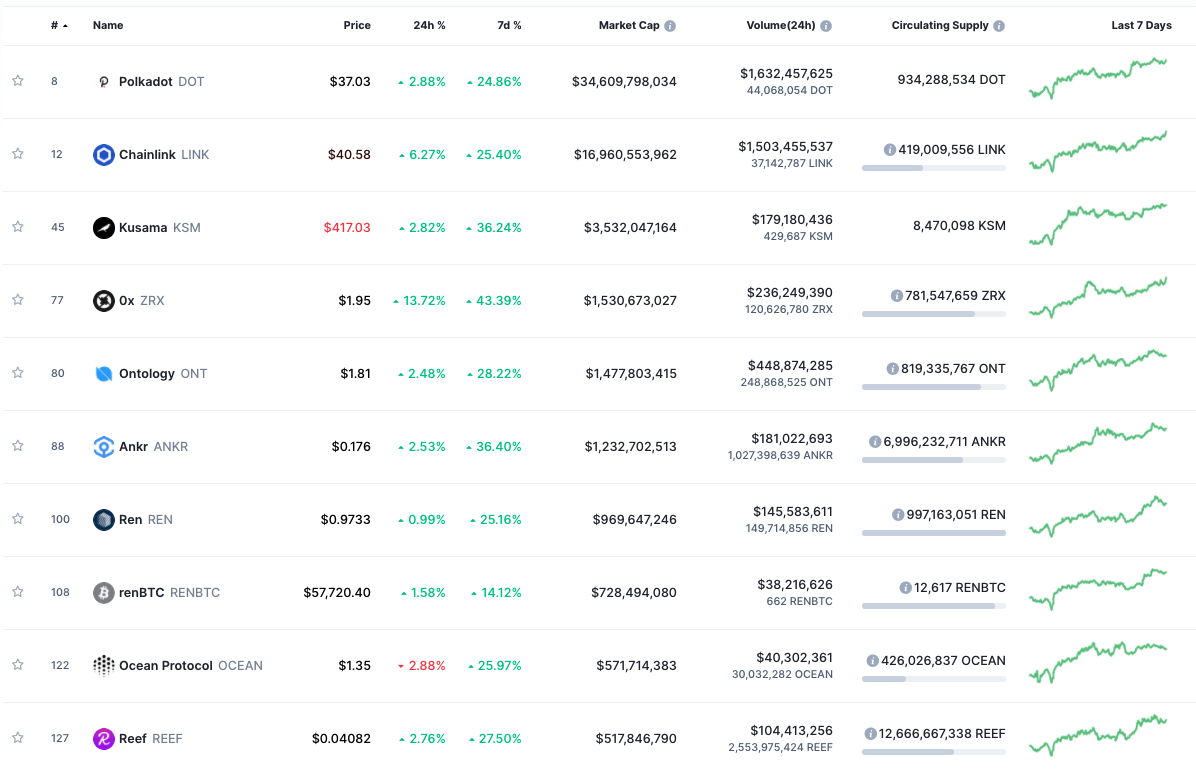The width and height of the screenshot is (1196, 773).
Task: Open Ocean Protocol supply info icon
Action: 873,661
